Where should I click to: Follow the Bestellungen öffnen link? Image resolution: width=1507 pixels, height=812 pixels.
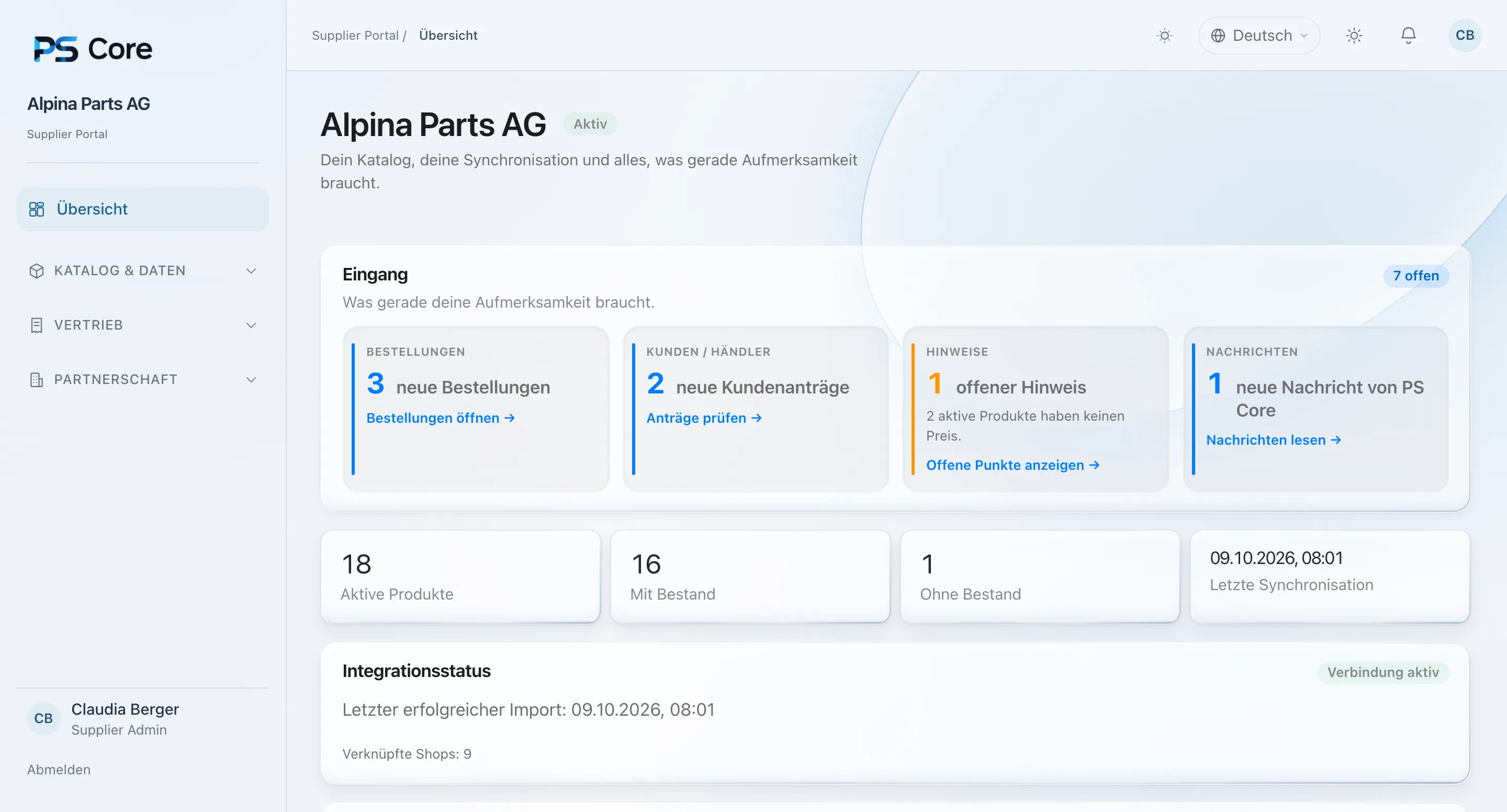point(441,418)
